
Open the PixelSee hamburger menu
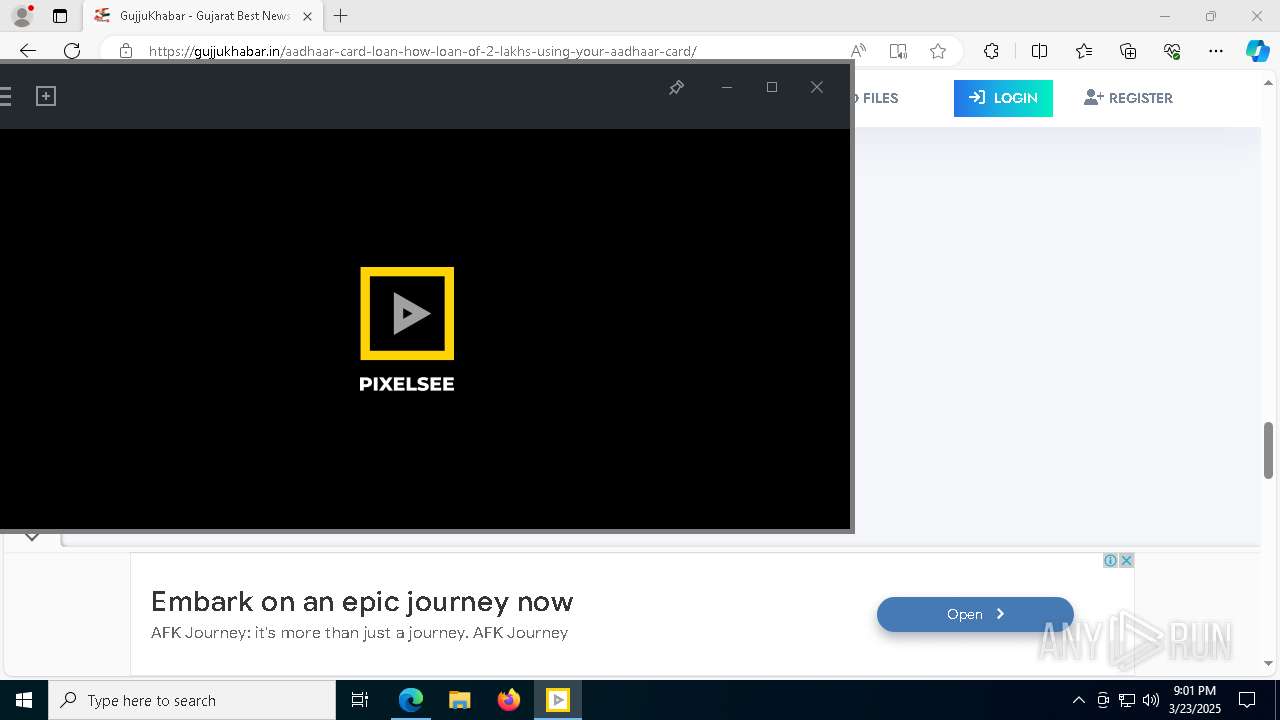point(5,96)
